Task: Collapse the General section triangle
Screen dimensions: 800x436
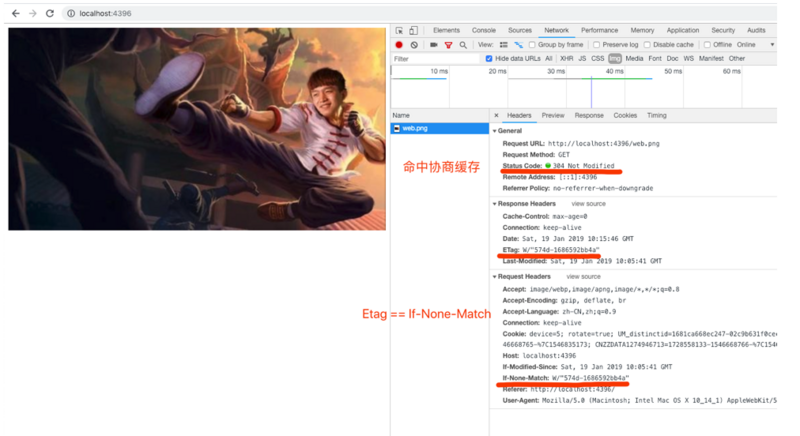Action: coord(494,131)
